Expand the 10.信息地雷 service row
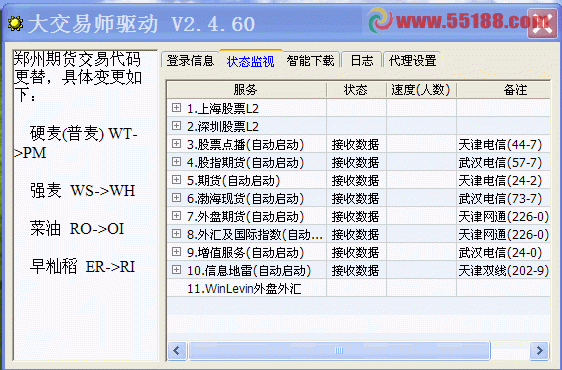 pyautogui.click(x=176, y=270)
